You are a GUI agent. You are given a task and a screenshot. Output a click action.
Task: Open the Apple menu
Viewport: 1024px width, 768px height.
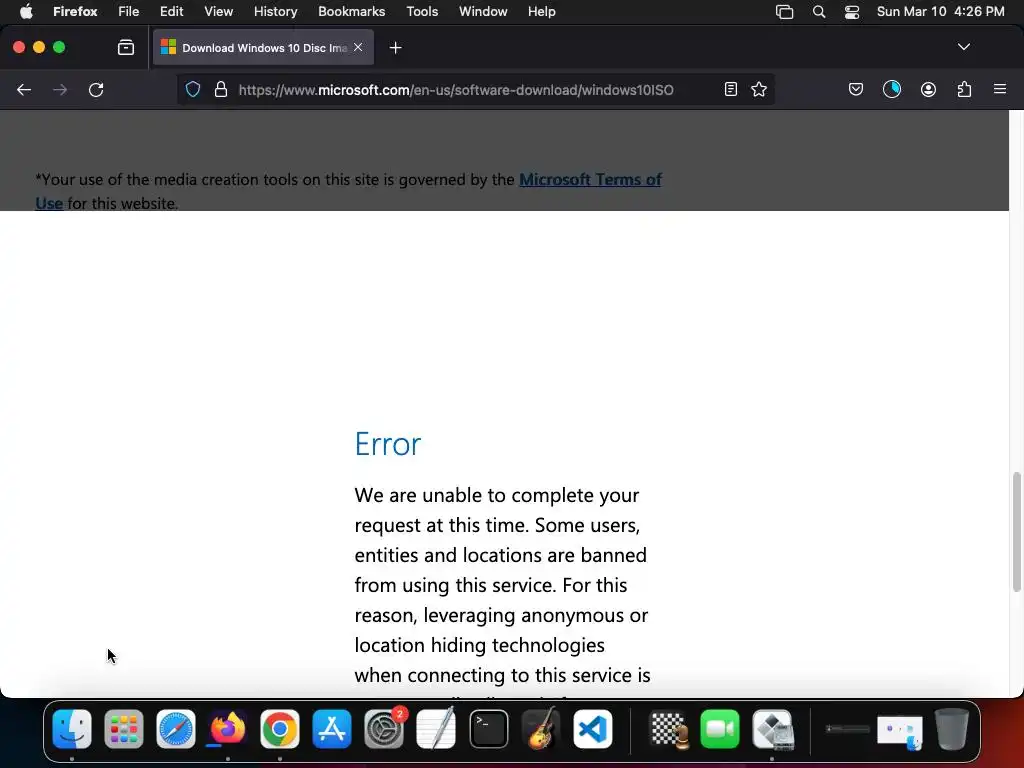tap(26, 12)
